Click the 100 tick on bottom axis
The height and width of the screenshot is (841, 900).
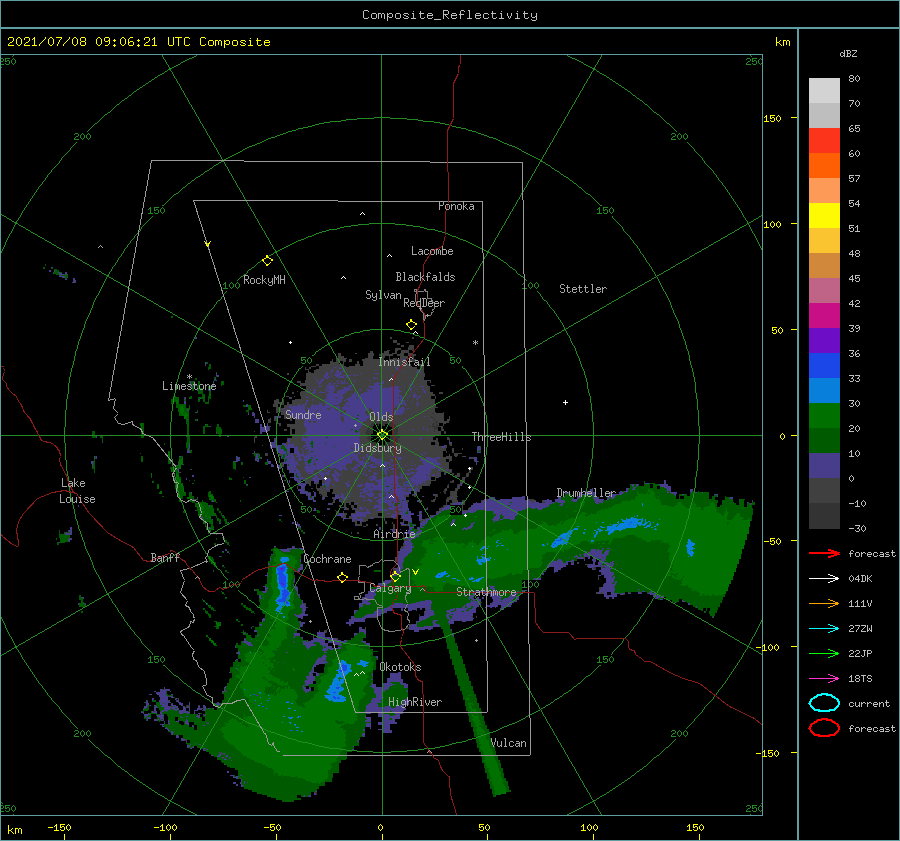click(589, 827)
